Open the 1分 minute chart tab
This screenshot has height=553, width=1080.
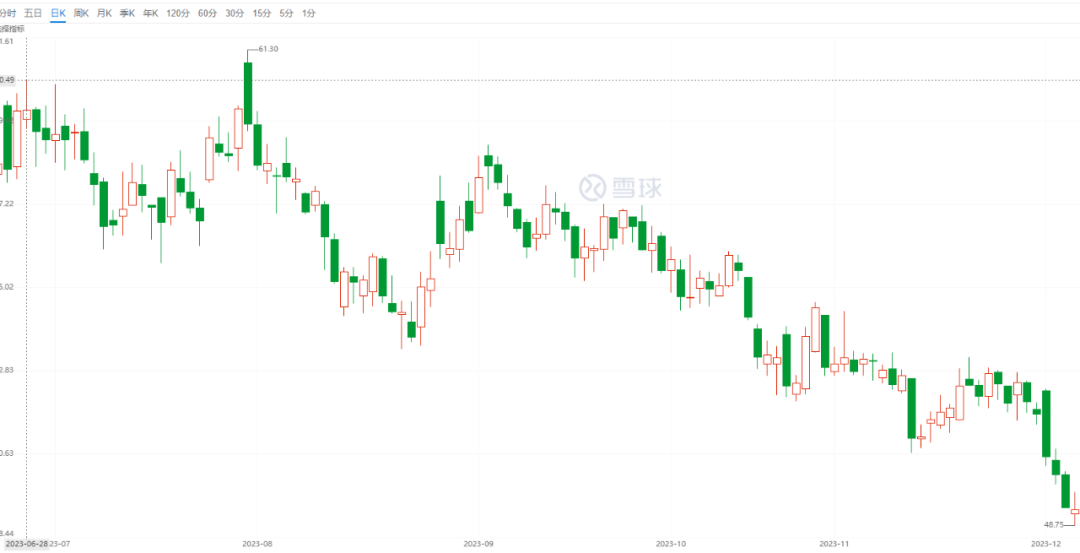(x=308, y=13)
